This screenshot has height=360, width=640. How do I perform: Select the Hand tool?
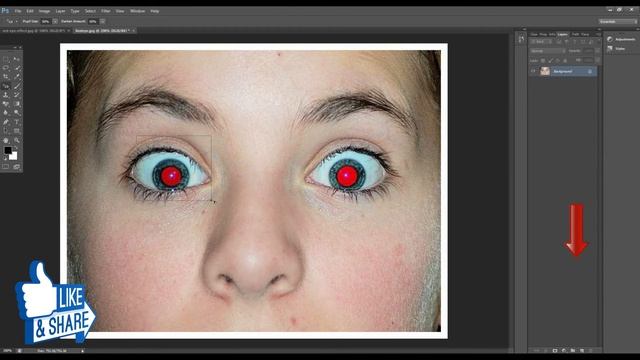(6, 140)
